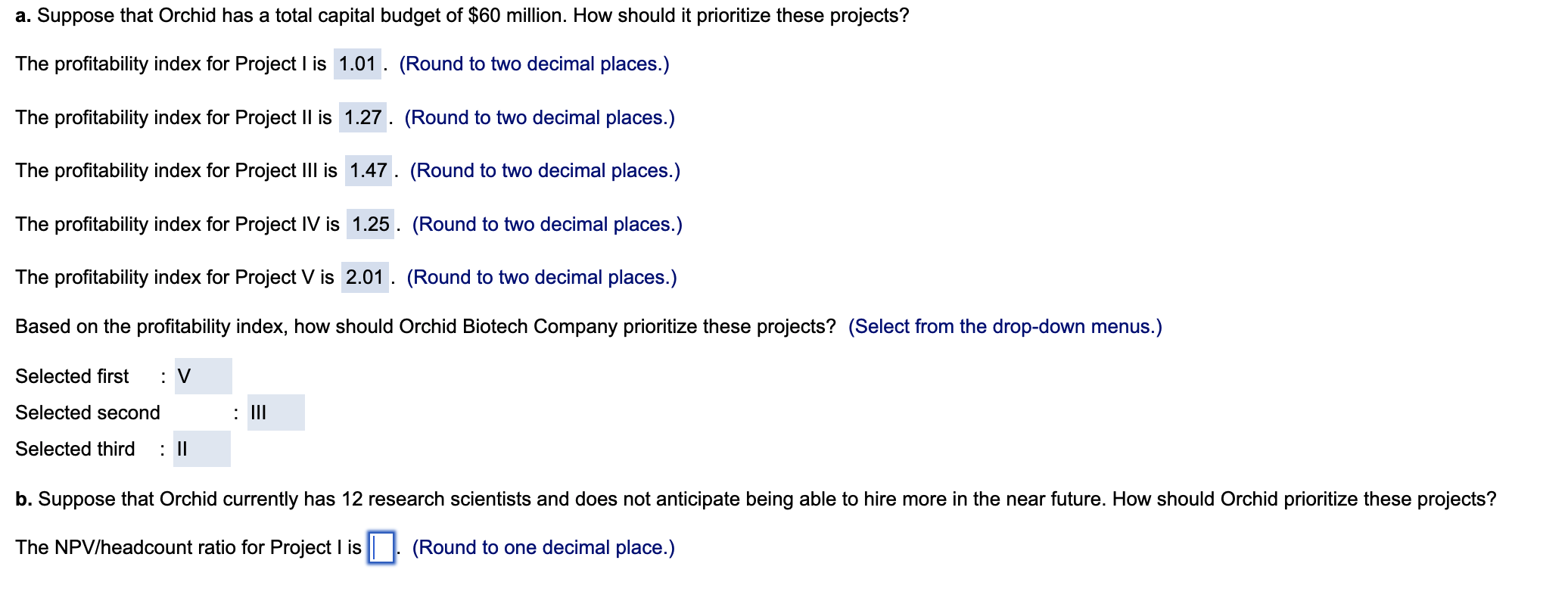Click the Selected third label
Viewport: 1568px width, 607px height.
point(73,449)
